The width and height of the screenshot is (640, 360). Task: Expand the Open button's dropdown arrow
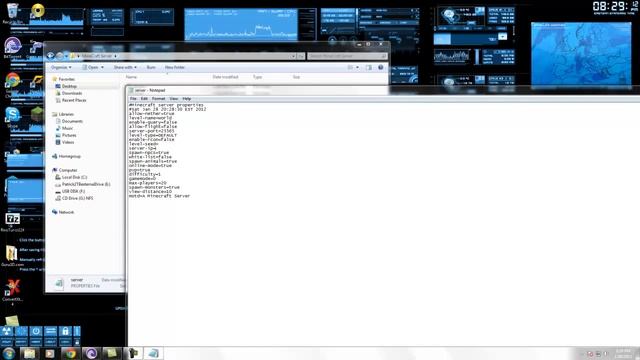[102, 67]
